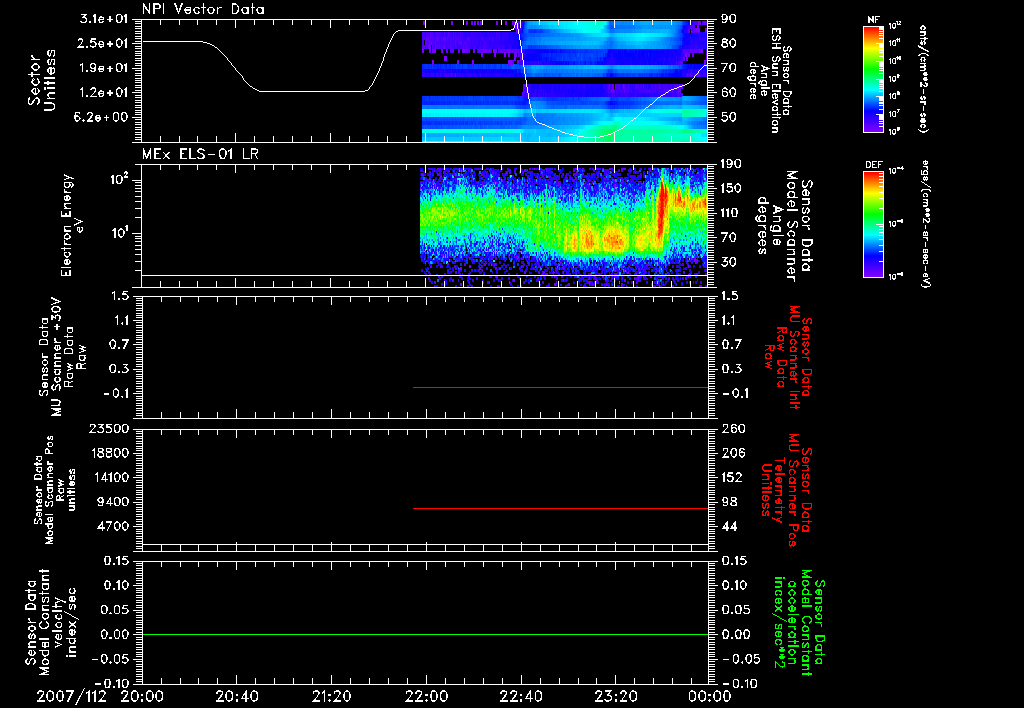Click the NF rainbow color bar
Screen dimensions: 1024x708
[874, 79]
